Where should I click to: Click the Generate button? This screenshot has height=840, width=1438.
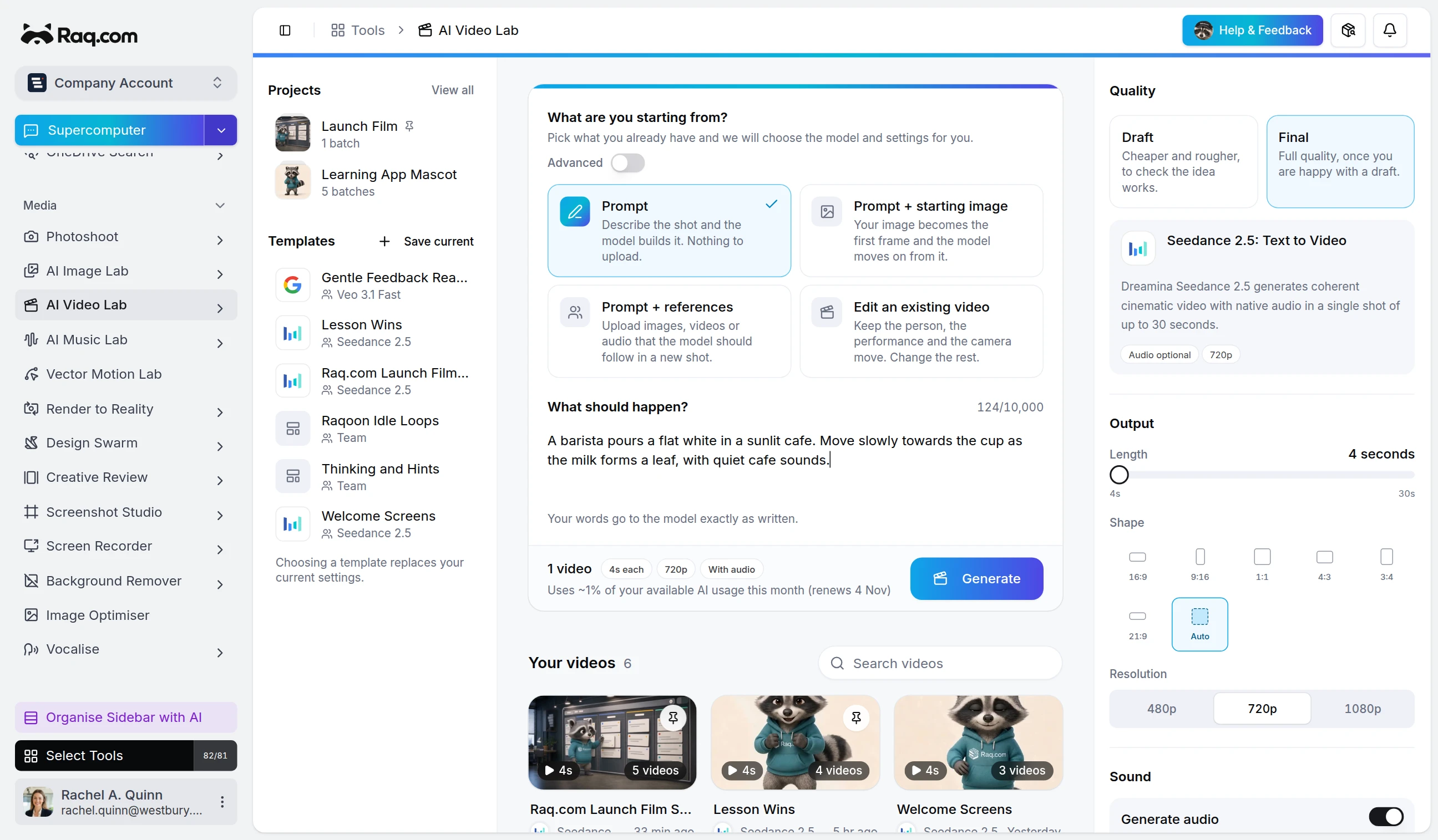pos(976,579)
